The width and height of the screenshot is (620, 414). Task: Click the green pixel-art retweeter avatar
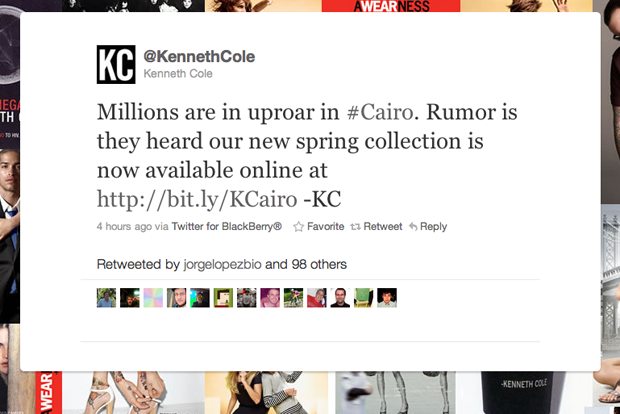click(223, 298)
